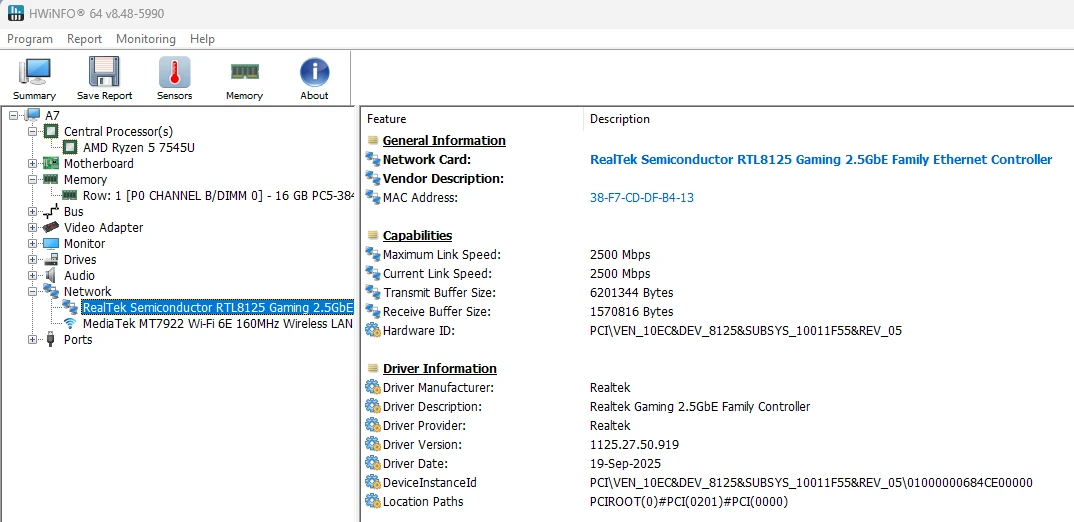The height and width of the screenshot is (522, 1074).
Task: Click driver date 19-Sep-2025
Action: [x=625, y=464]
